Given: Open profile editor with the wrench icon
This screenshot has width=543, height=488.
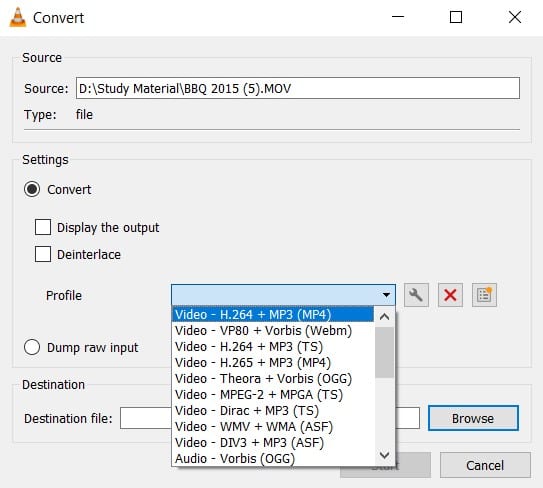Looking at the screenshot, I should [416, 295].
